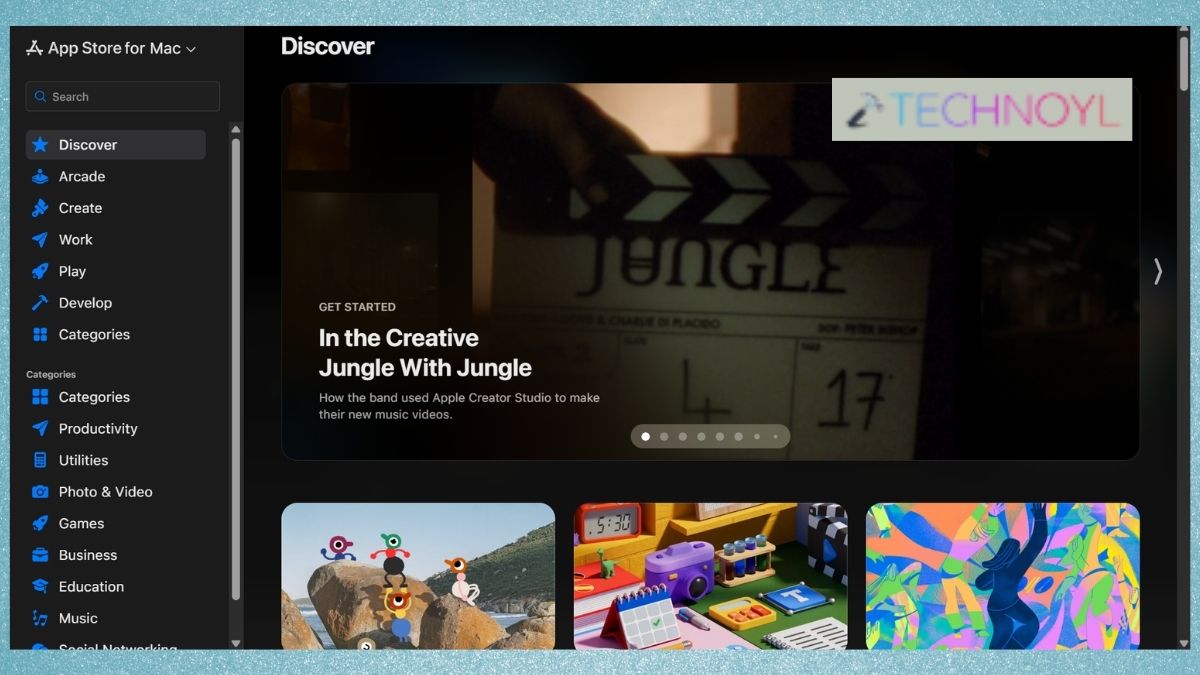Screen dimensions: 1200x675
Task: Jump to the fourth carousel pagination dot
Action: tap(701, 437)
